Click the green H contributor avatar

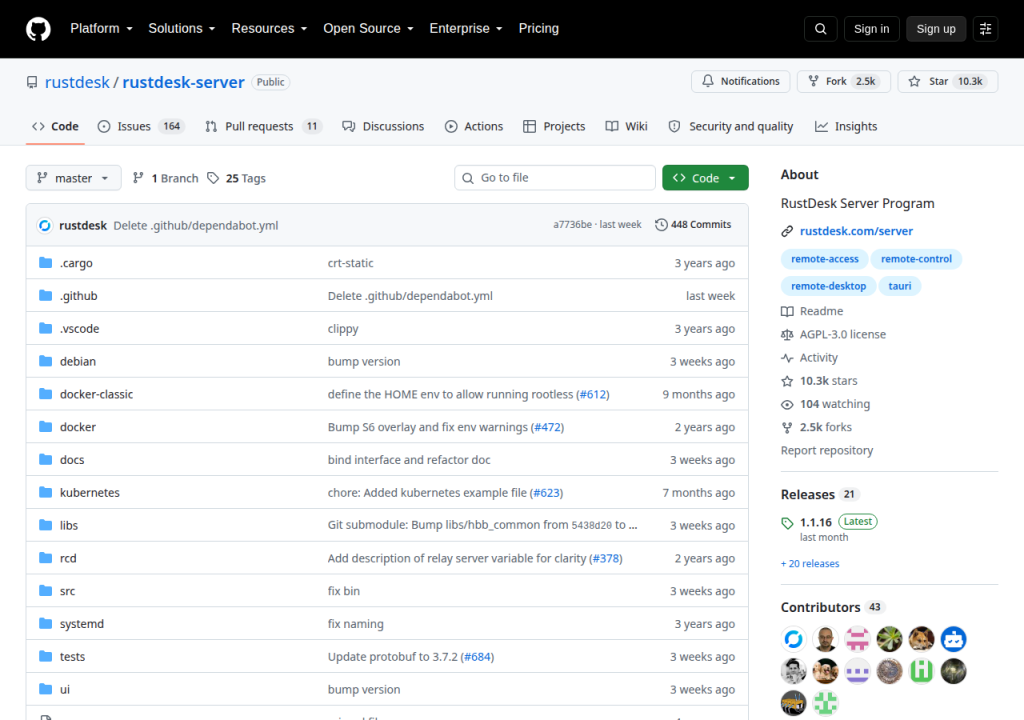click(x=921, y=671)
